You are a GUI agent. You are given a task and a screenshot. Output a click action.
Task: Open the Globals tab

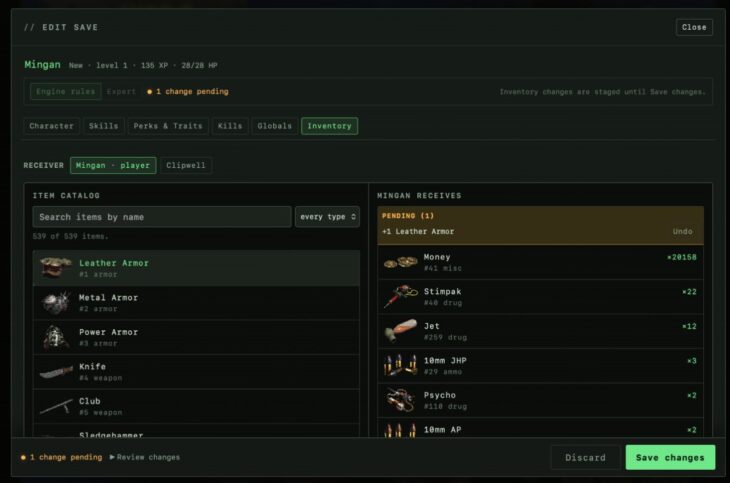(x=275, y=126)
